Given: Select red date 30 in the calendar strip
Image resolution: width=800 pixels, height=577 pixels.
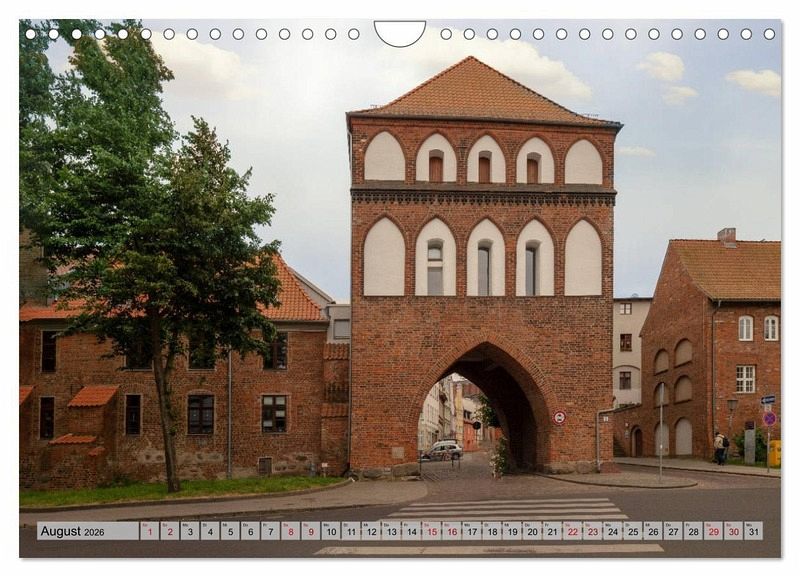Looking at the screenshot, I should [734, 531].
